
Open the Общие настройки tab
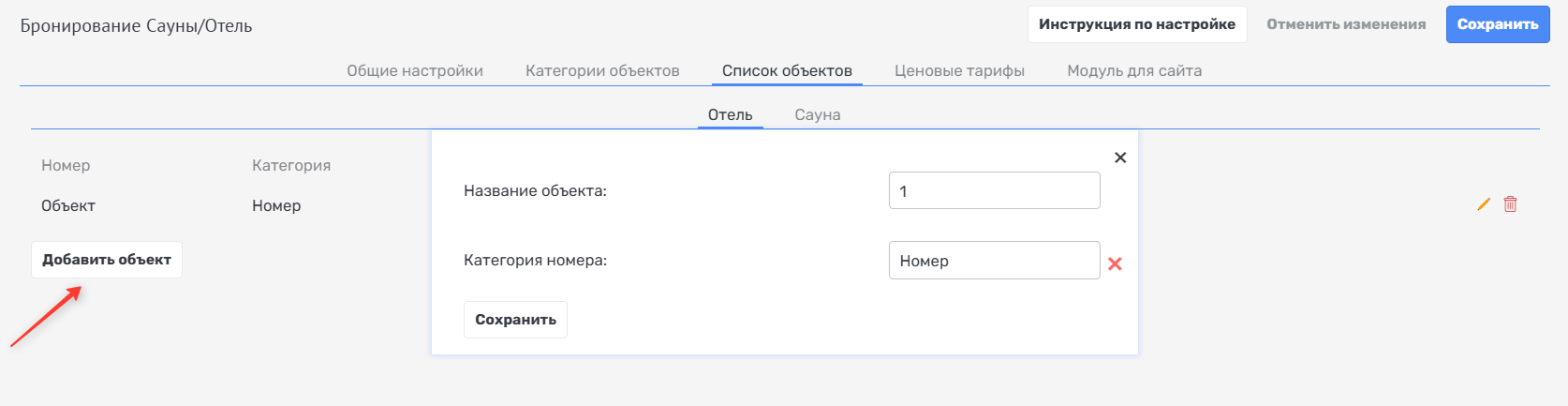[x=415, y=70]
